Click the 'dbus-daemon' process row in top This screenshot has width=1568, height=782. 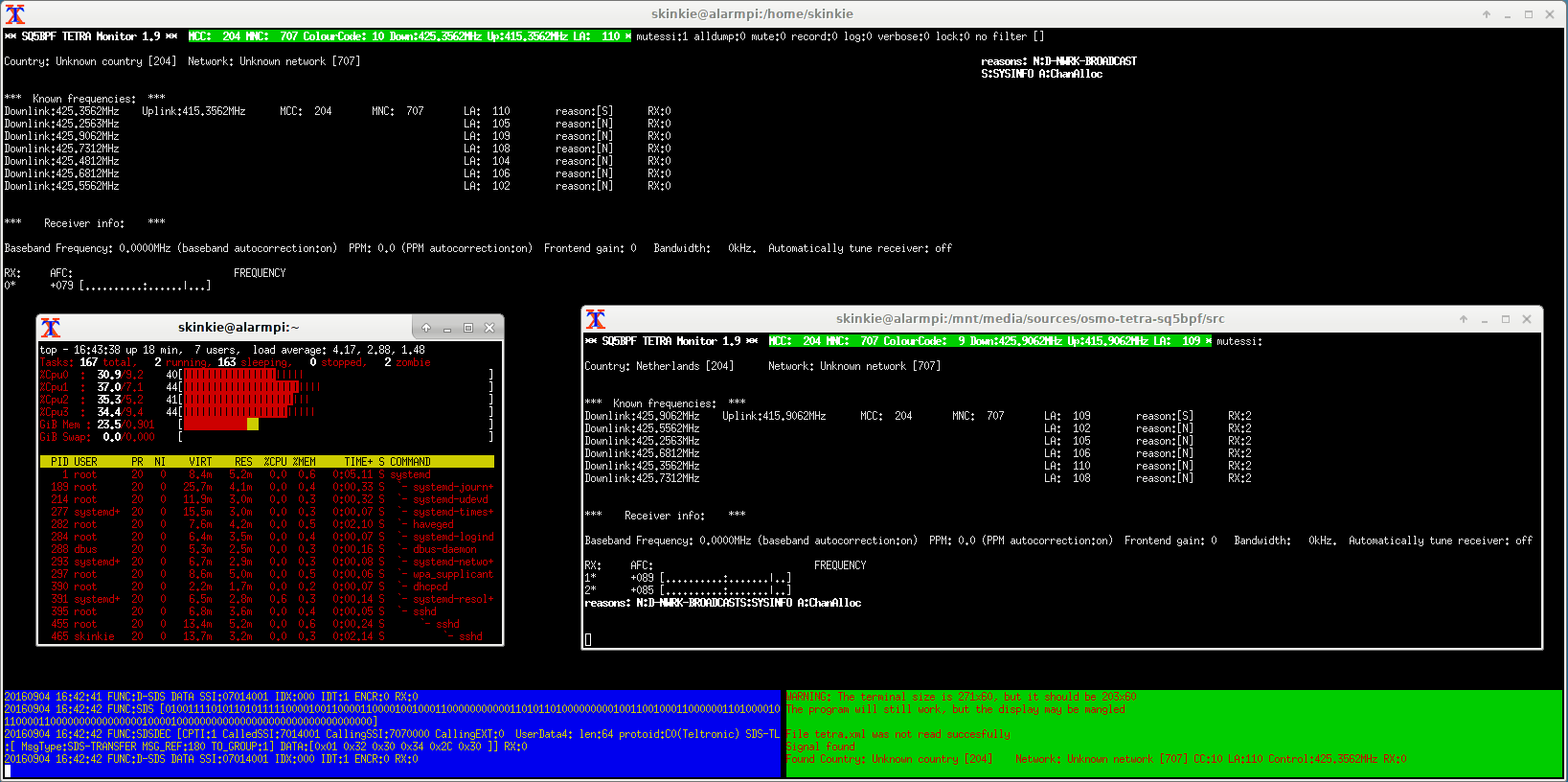(266, 549)
